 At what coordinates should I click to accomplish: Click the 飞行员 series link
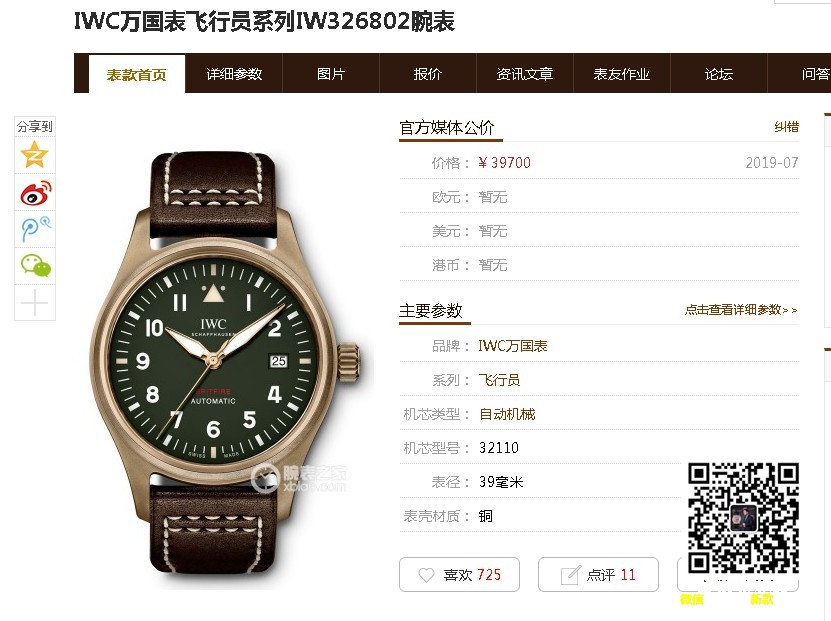coord(499,380)
